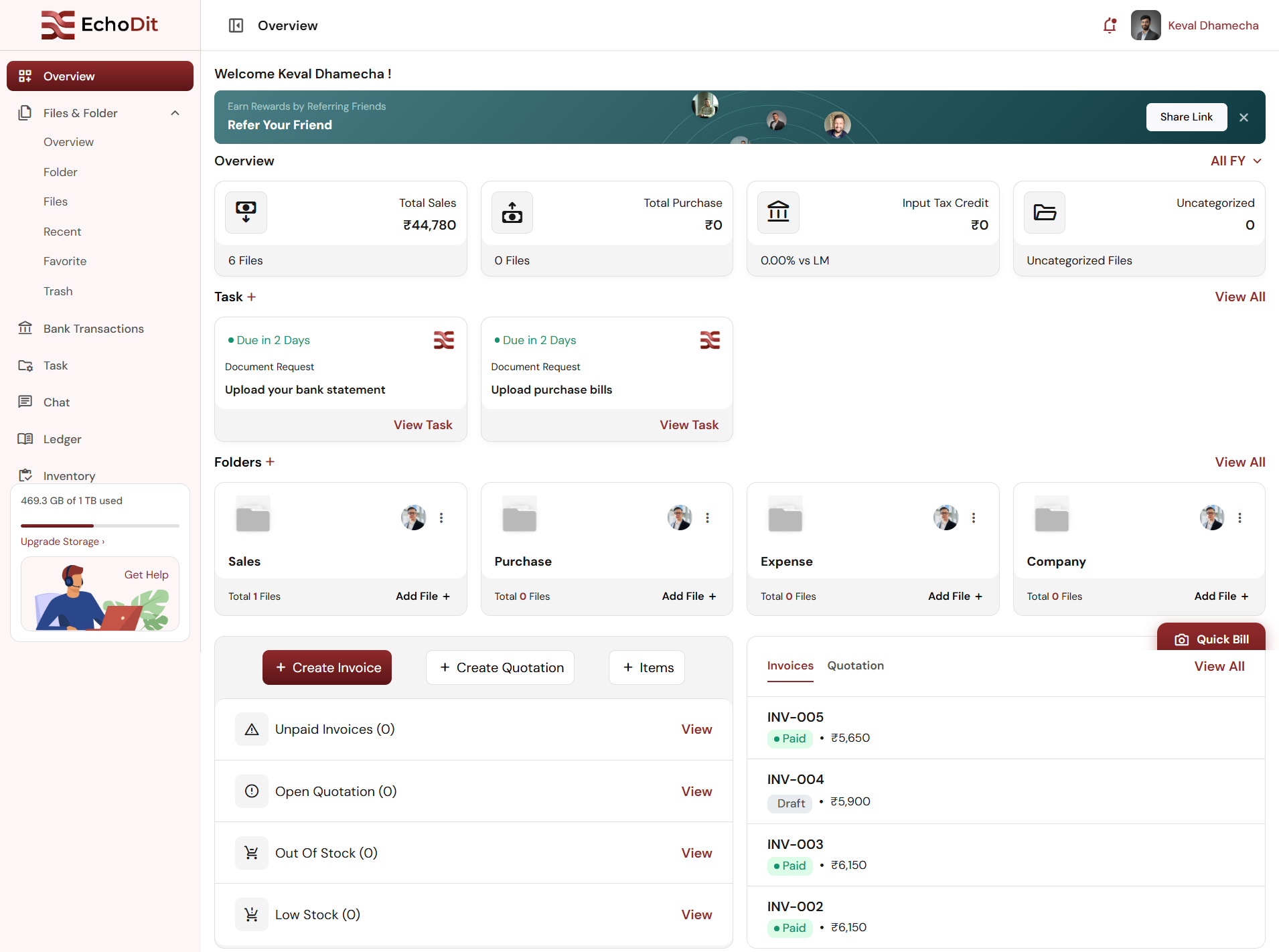View Task for bank statement upload
1279x952 pixels.
[423, 425]
